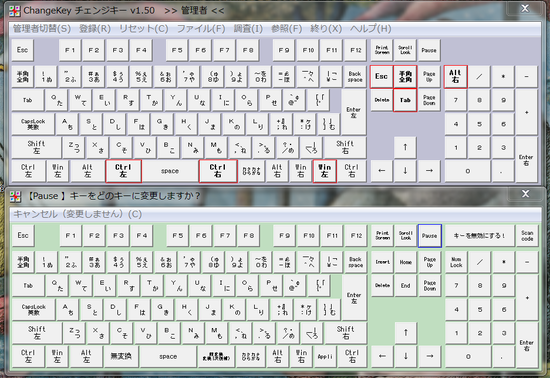This screenshot has height=378, width=550.
Task: Select the Print Screen key in Pause dialog
Action: tap(382, 236)
